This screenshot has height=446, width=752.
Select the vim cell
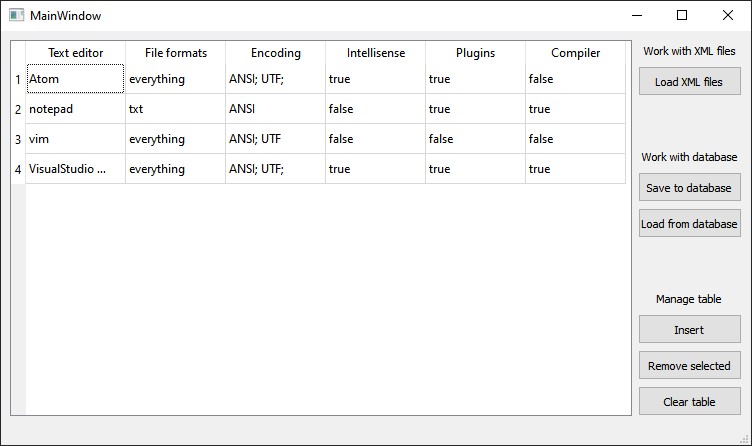75,139
